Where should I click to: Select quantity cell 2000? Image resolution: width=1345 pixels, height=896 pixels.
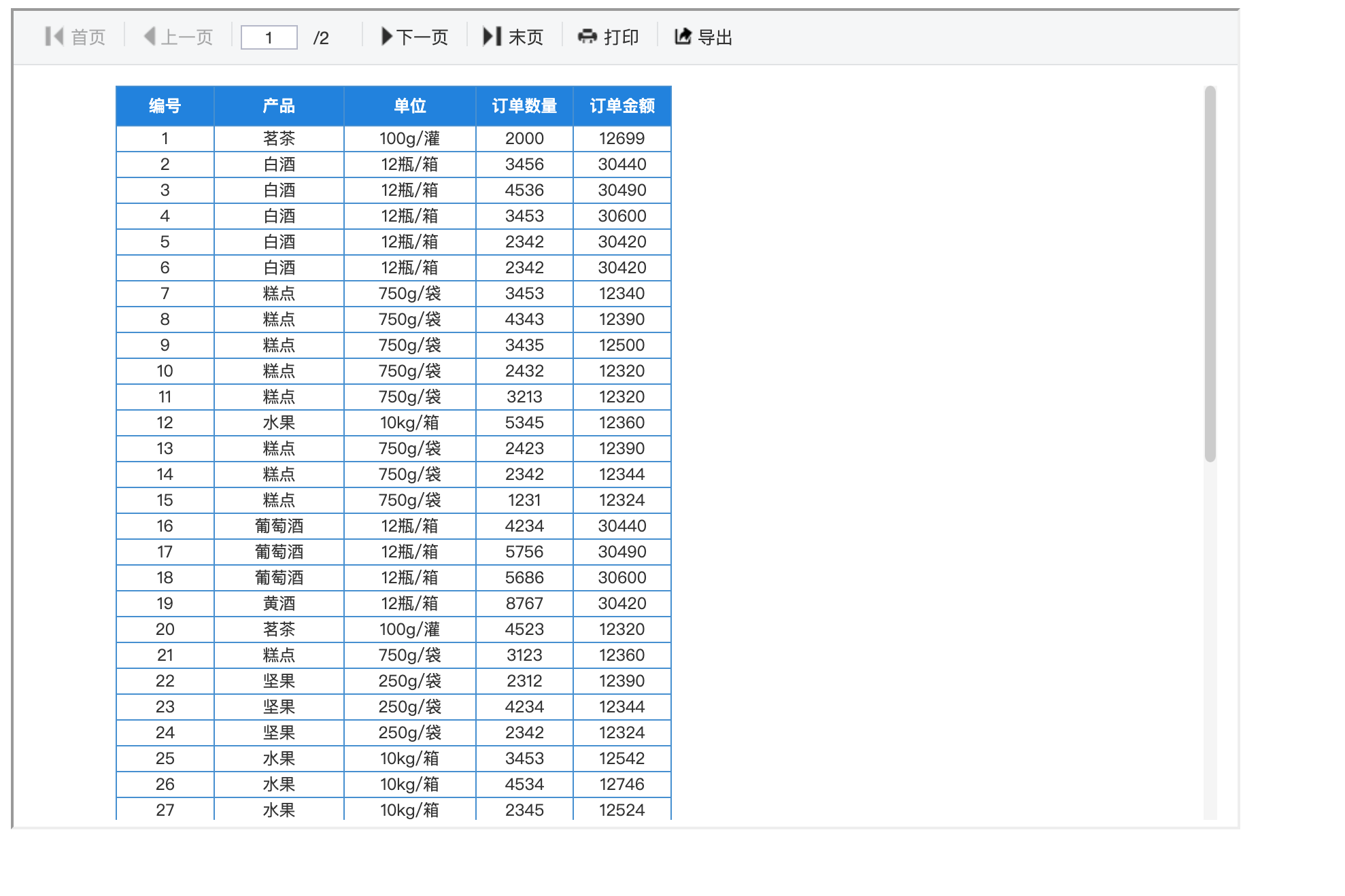(524, 139)
